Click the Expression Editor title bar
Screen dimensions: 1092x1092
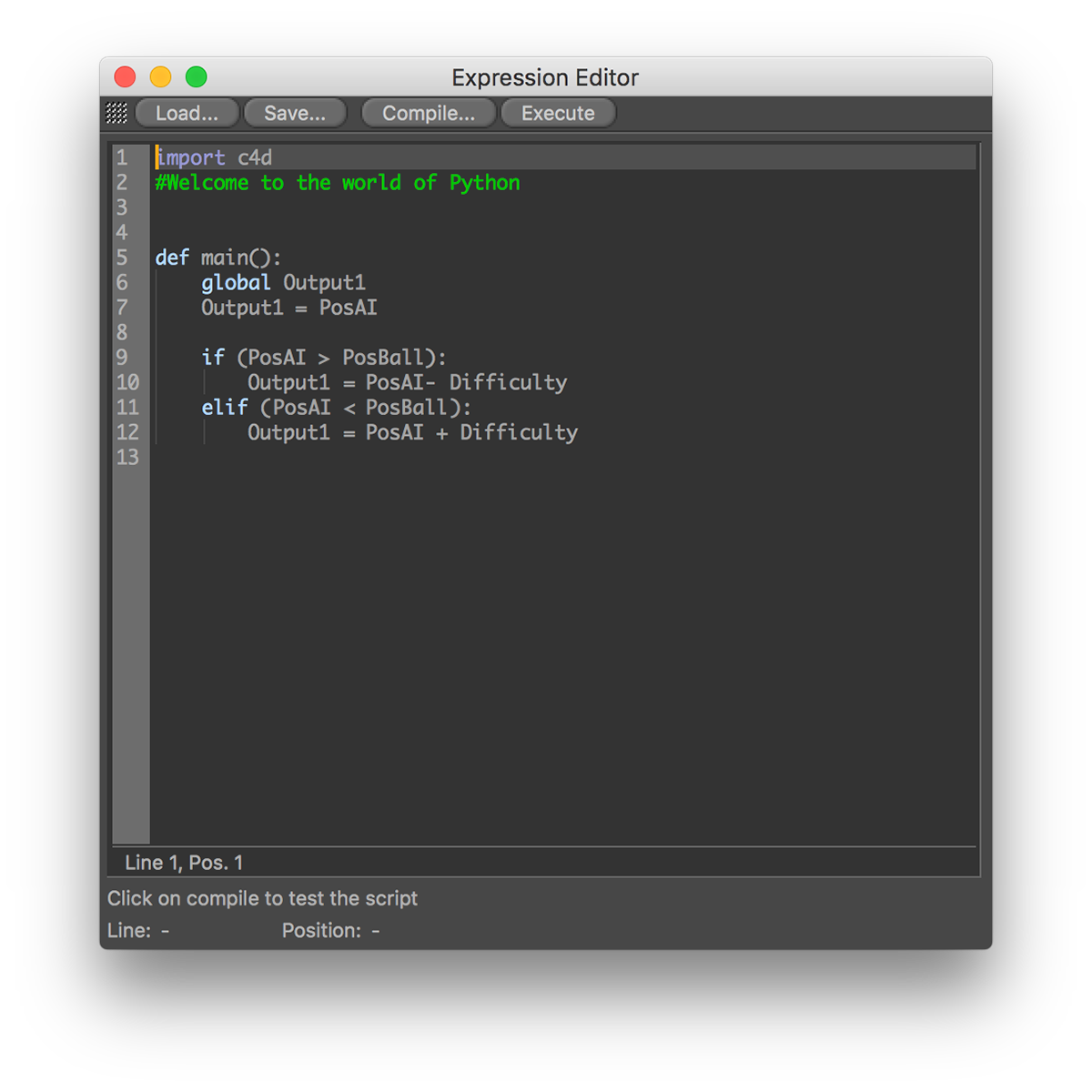[x=545, y=77]
